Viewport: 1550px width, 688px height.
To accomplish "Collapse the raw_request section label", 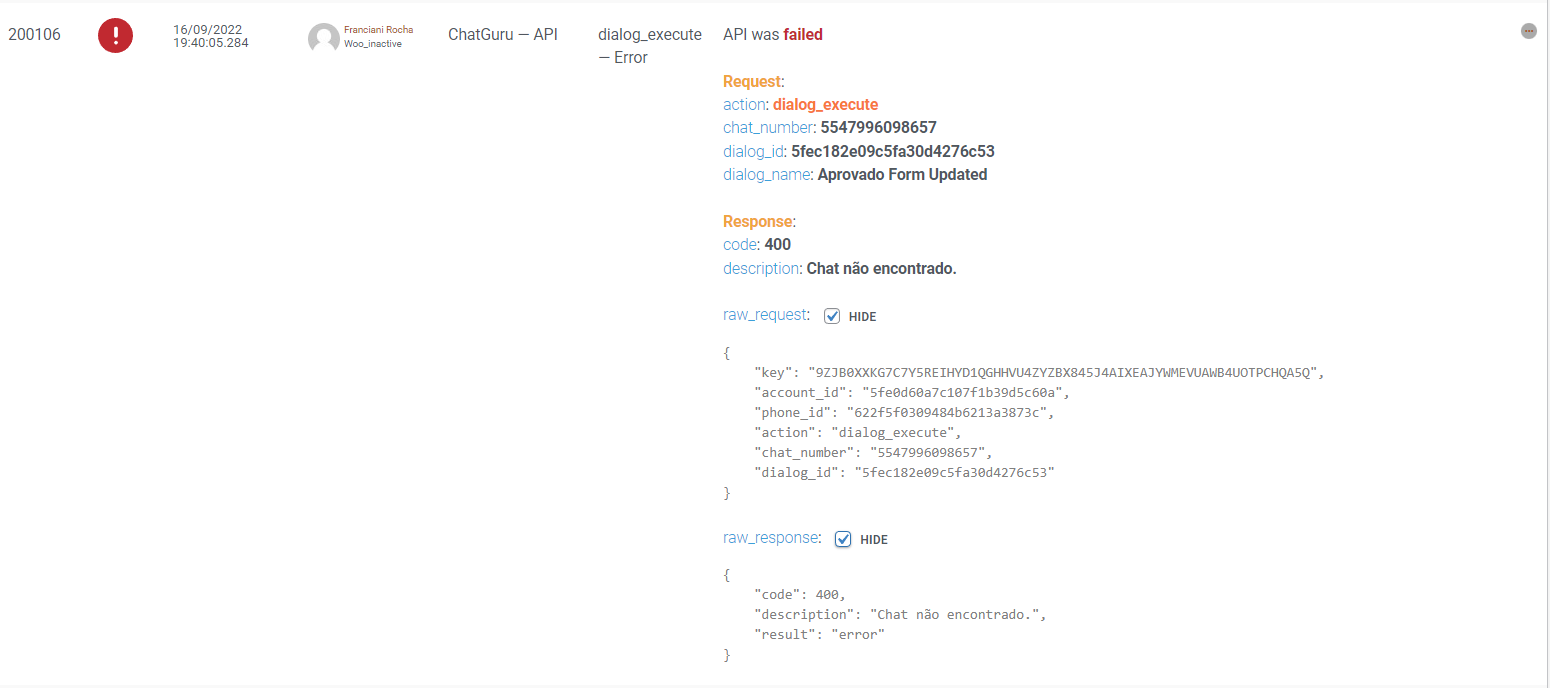I will click(x=765, y=314).
